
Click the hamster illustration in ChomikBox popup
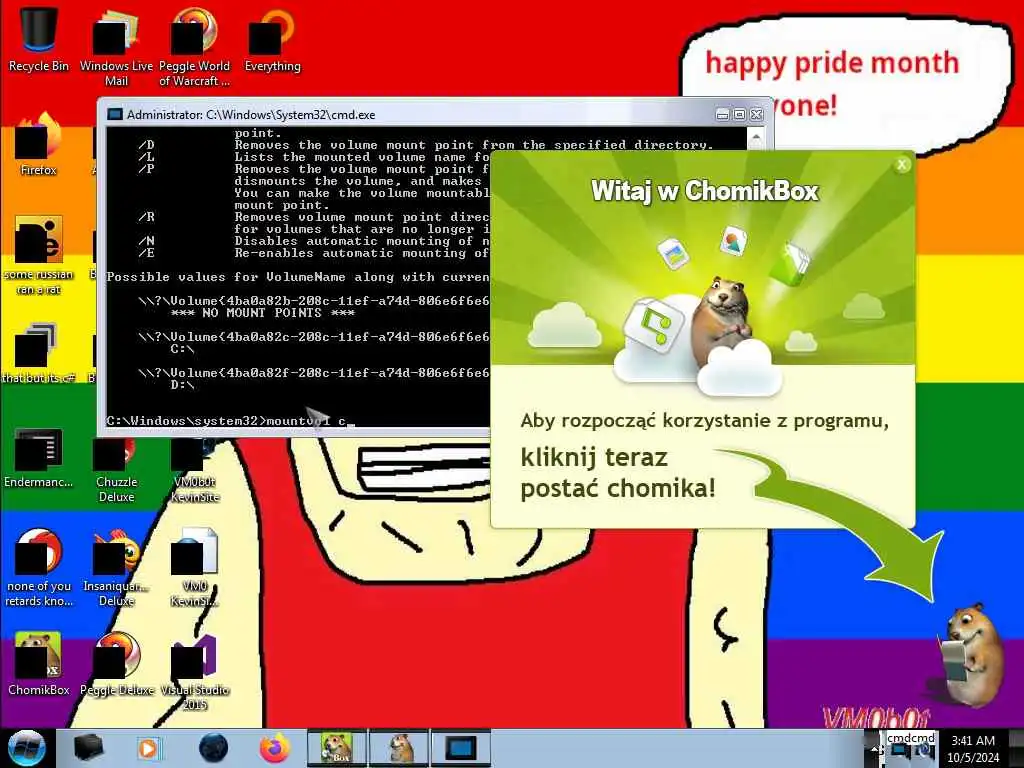coord(724,321)
